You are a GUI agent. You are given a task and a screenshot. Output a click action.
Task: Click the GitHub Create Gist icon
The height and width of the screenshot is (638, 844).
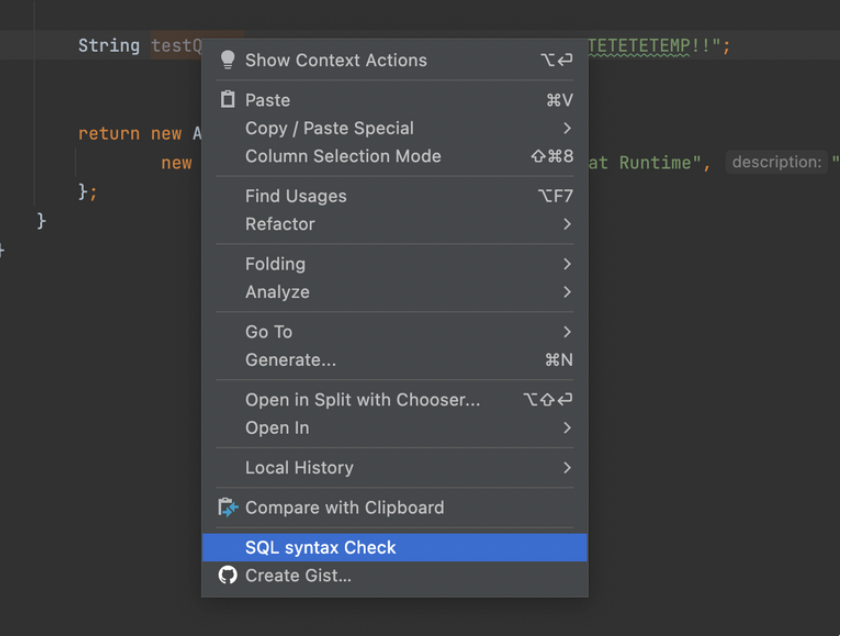pos(228,576)
